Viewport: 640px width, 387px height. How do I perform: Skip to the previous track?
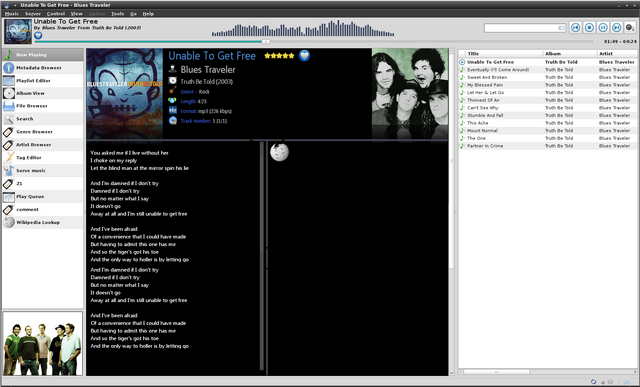(x=576, y=27)
